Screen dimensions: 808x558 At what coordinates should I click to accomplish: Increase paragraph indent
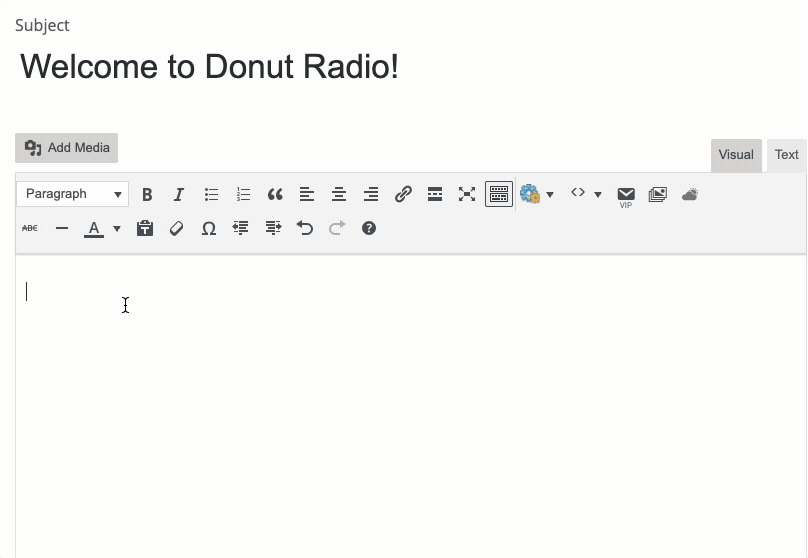click(x=273, y=228)
